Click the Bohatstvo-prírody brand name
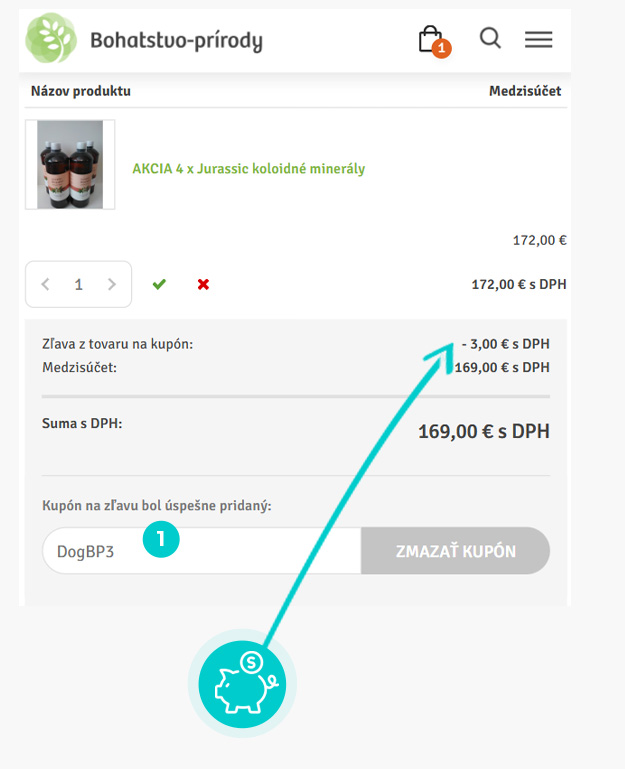This screenshot has width=625, height=769. pyautogui.click(x=176, y=41)
